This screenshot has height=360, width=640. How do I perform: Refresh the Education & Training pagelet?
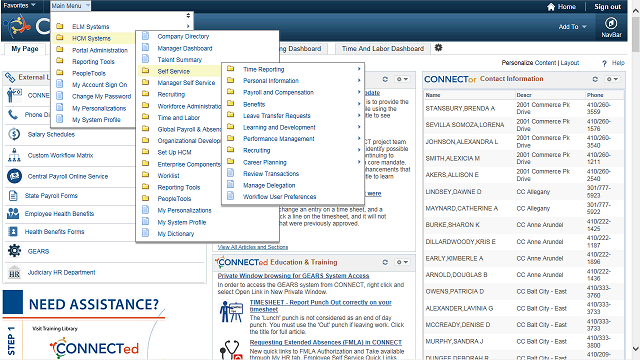pos(385,262)
